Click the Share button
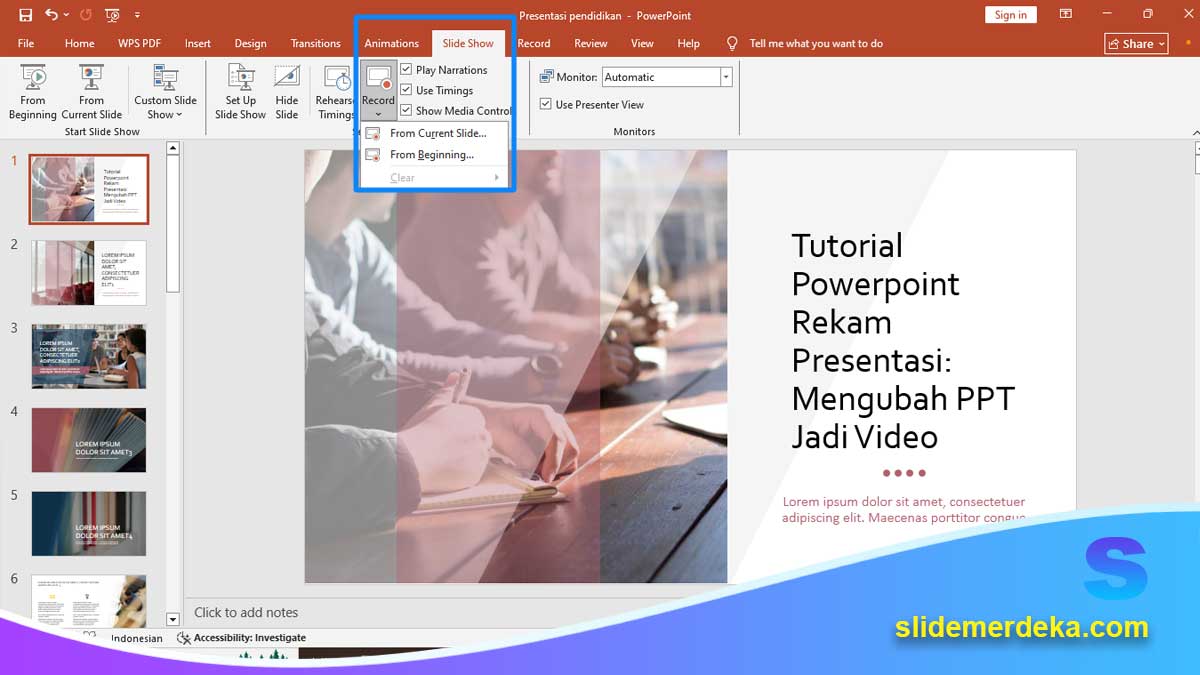Image resolution: width=1200 pixels, height=675 pixels. click(x=1137, y=43)
